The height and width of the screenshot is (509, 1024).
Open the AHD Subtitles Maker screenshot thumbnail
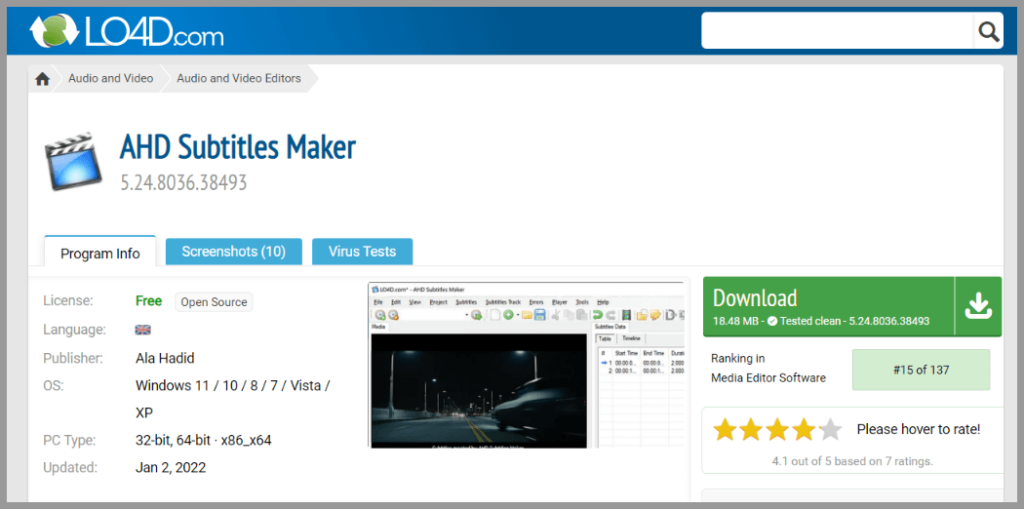[x=526, y=365]
